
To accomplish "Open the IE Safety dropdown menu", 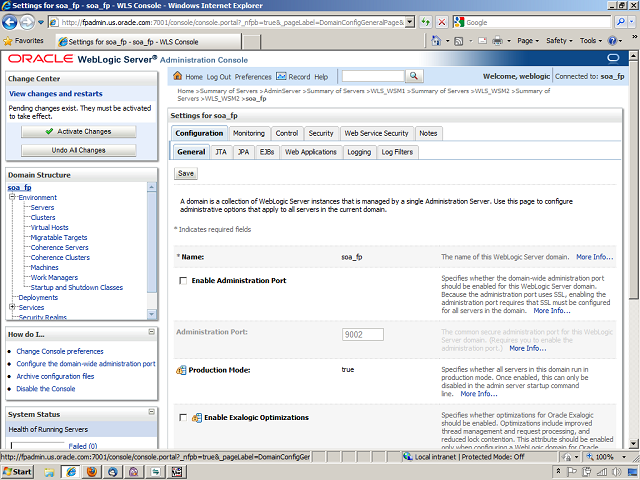I will (558, 41).
